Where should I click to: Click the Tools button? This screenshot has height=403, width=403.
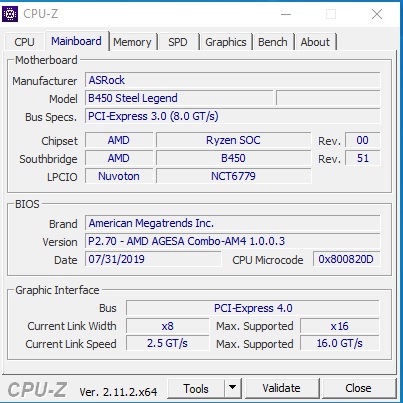coord(196,388)
